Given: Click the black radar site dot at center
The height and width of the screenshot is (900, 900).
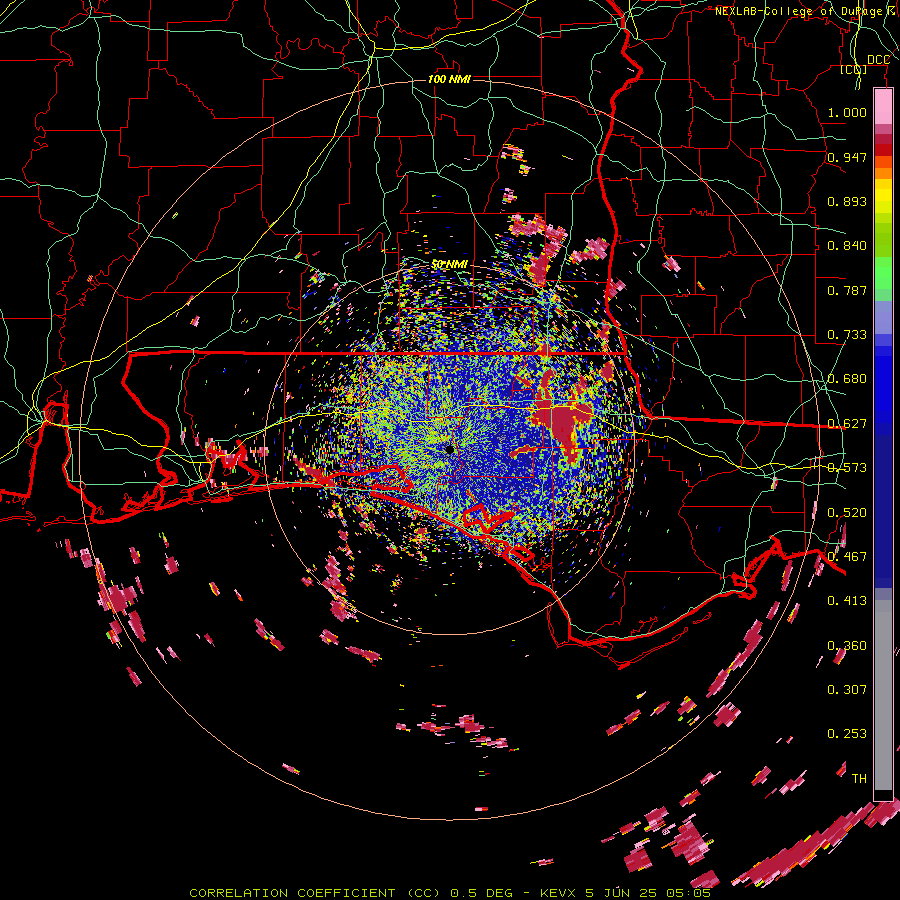Looking at the screenshot, I should pos(449,449).
